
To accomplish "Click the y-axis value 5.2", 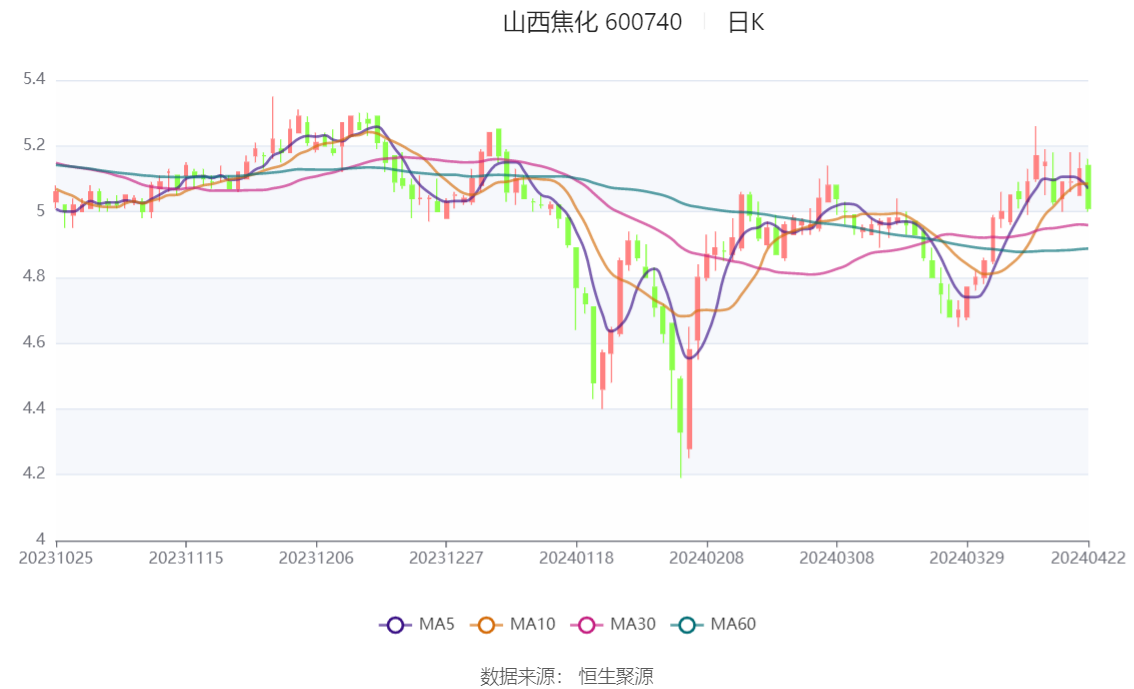I will click(x=34, y=145).
